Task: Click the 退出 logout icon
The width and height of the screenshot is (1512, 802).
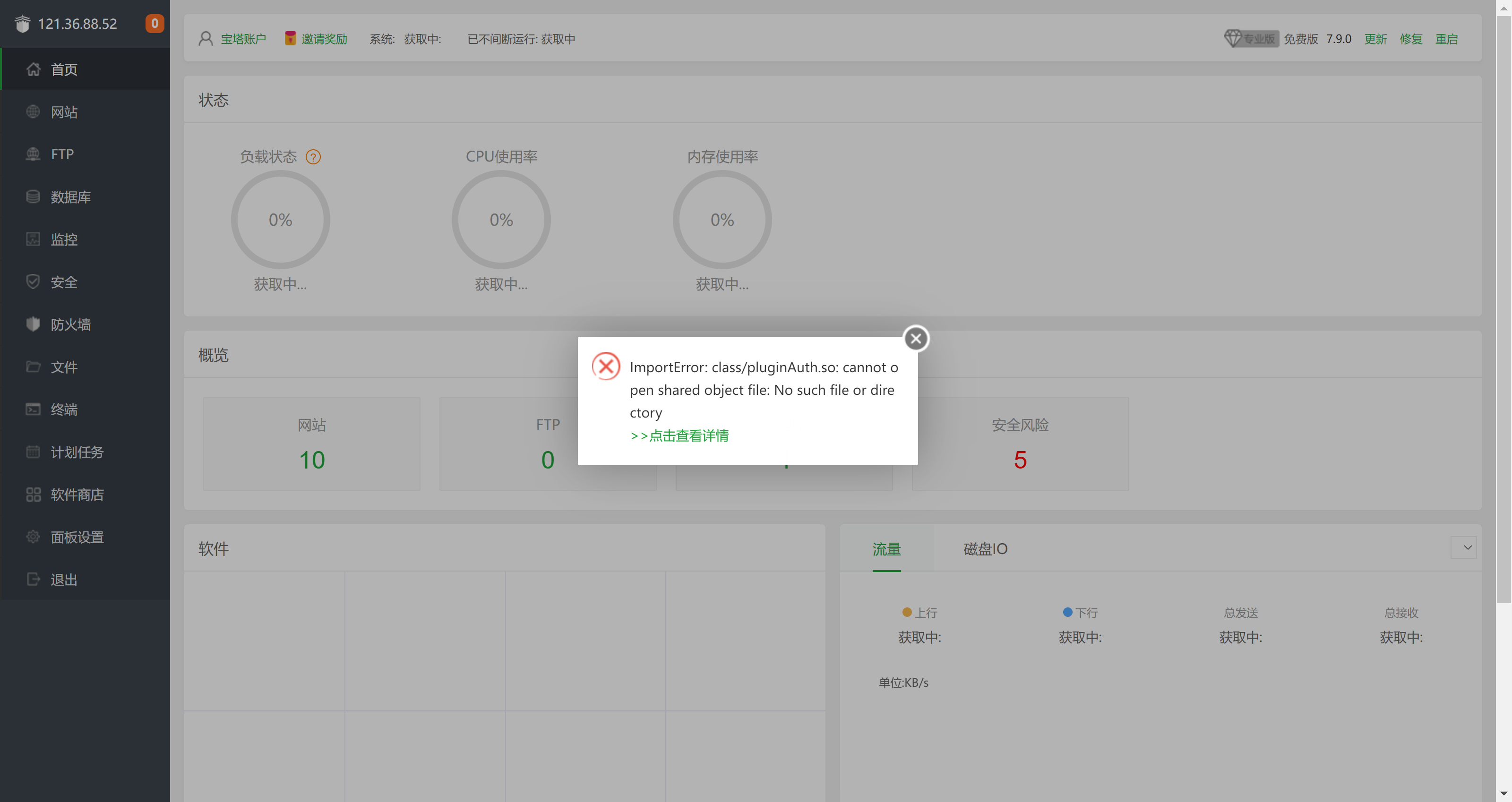Action: tap(33, 579)
